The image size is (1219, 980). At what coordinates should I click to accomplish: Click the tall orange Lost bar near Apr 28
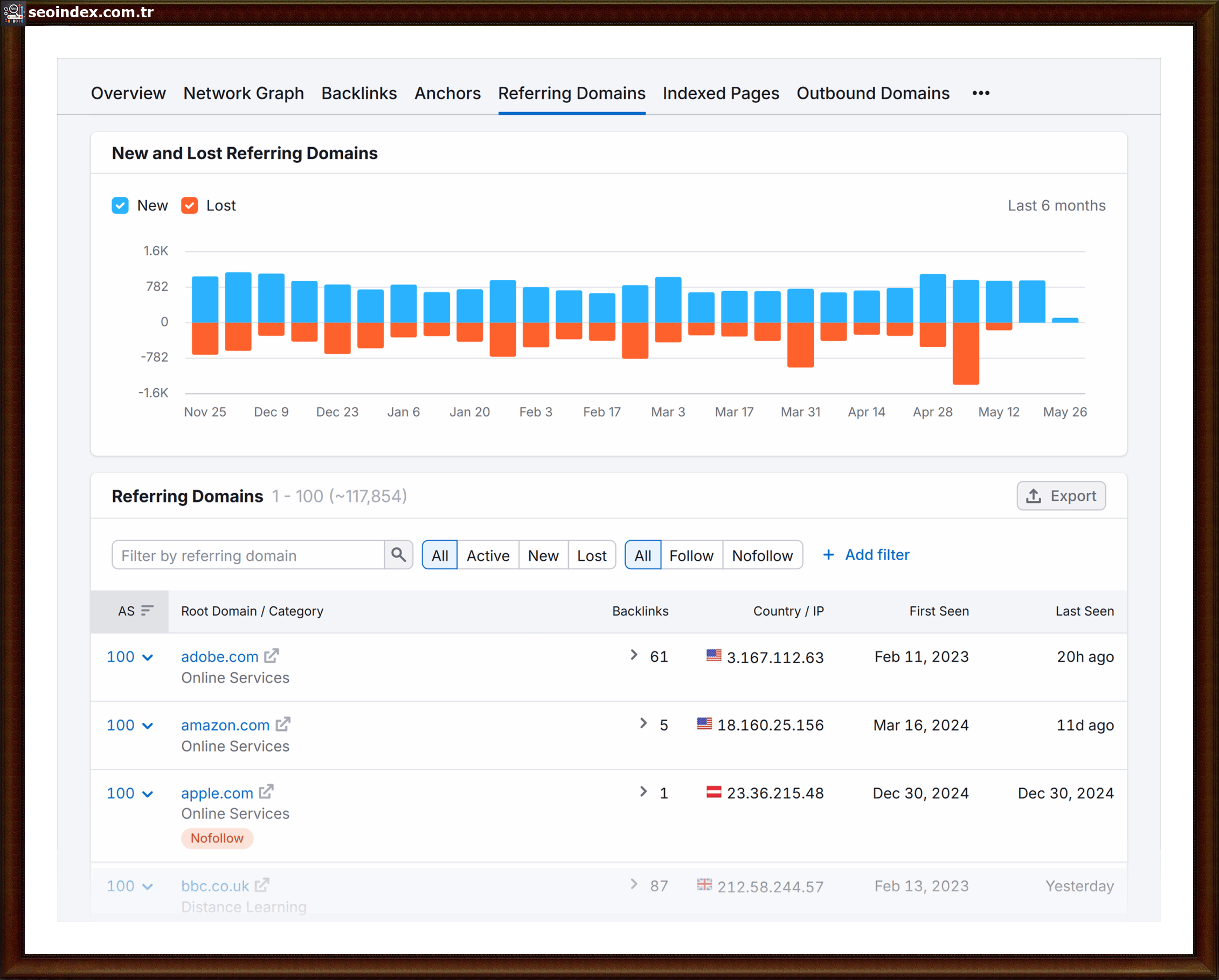pos(965,354)
